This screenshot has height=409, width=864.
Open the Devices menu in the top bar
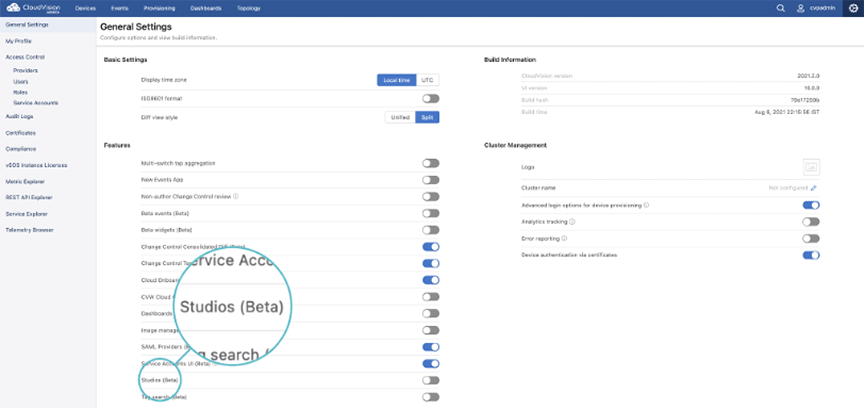point(85,8)
